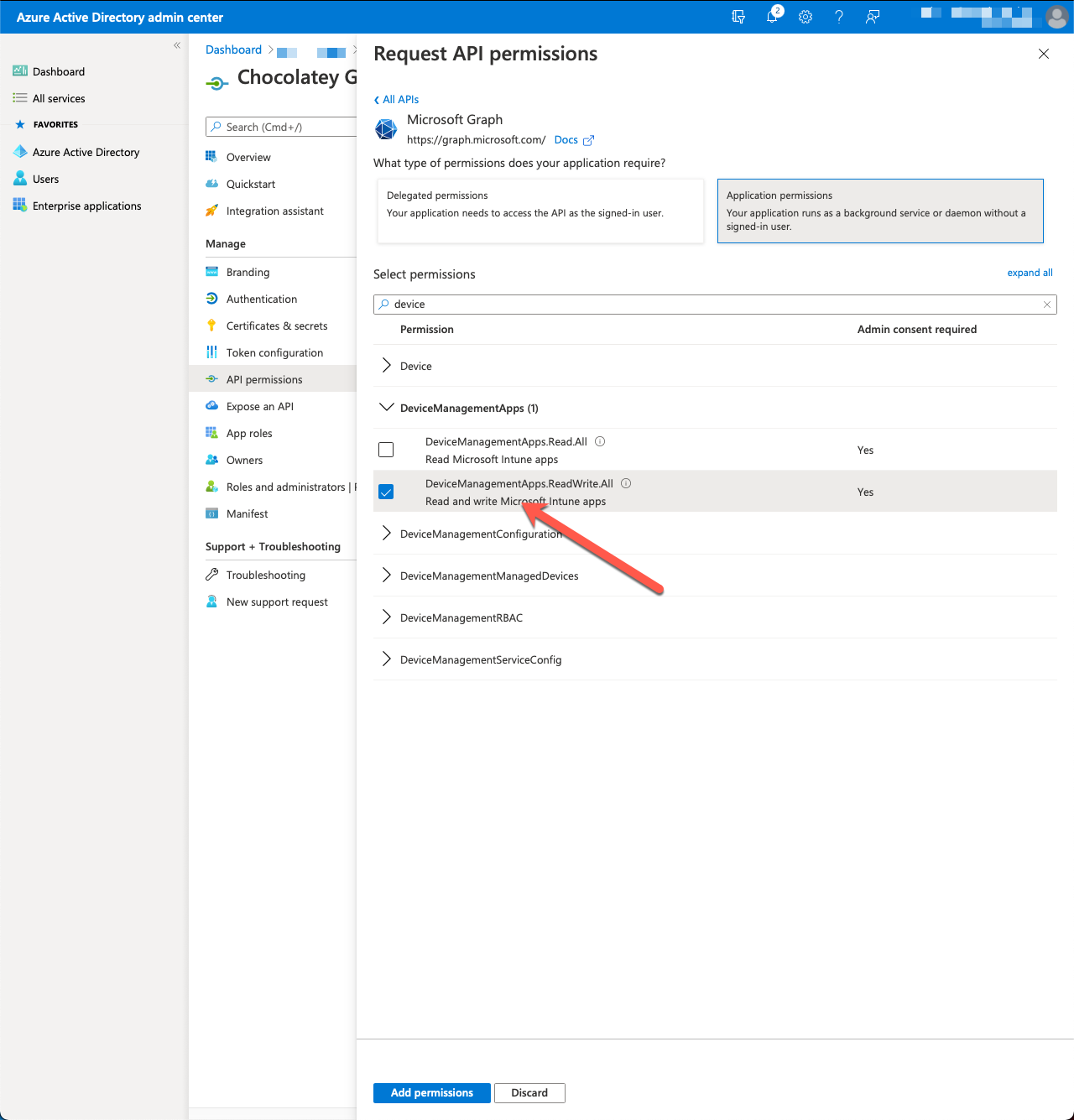Click the Overview icon

[x=211, y=157]
